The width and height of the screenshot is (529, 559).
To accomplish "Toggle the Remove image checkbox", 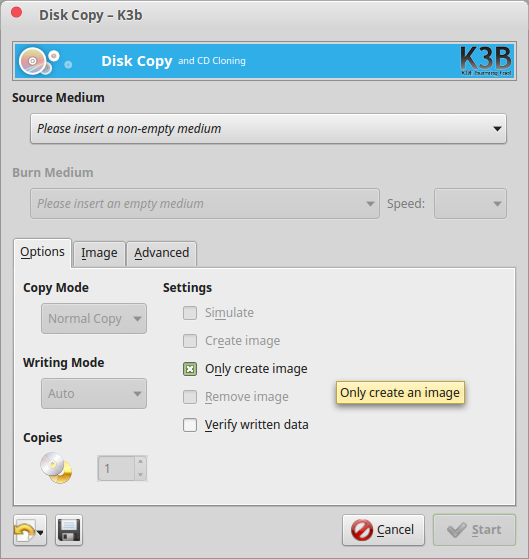I will click(190, 397).
